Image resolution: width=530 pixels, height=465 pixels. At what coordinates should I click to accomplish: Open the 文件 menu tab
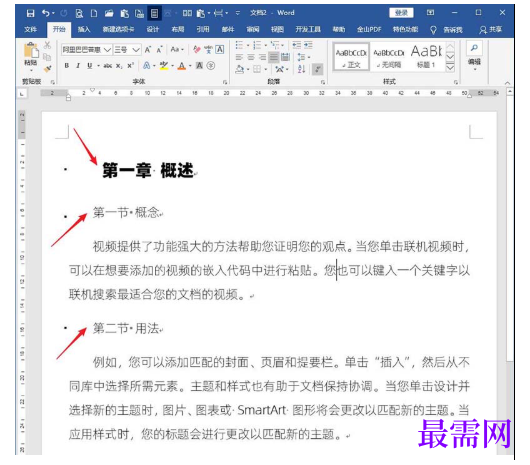click(30, 29)
